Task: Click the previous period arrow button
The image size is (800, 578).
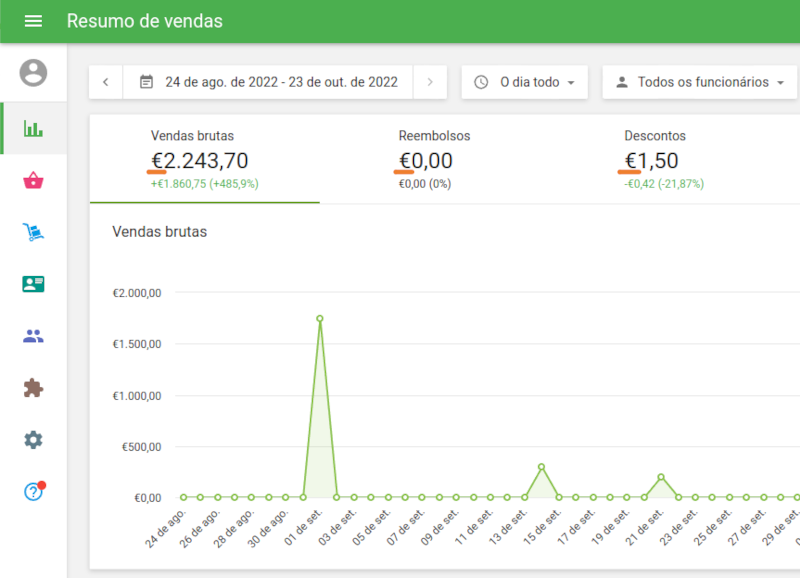Action: click(105, 82)
